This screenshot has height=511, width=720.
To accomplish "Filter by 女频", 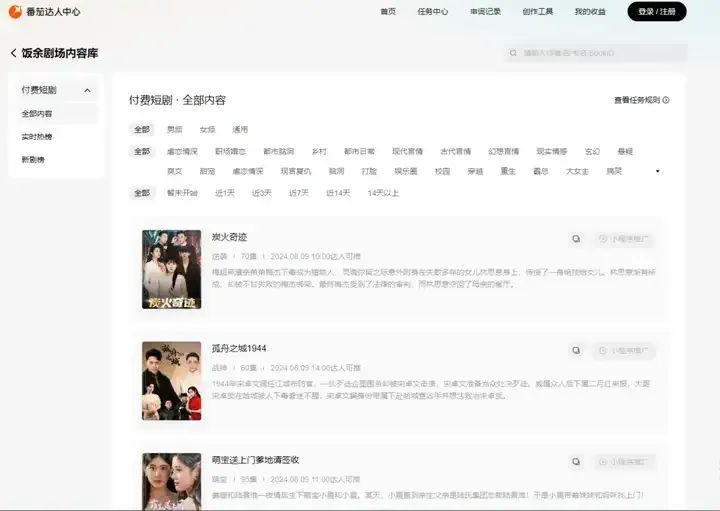I will point(208,129).
